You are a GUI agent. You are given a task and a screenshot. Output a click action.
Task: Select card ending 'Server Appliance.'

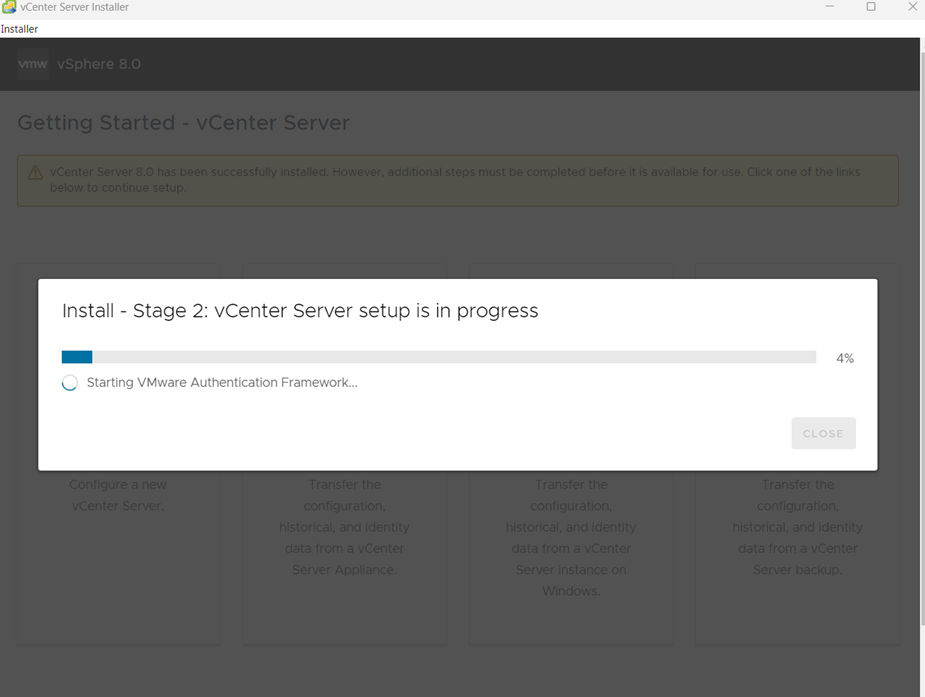(x=345, y=453)
